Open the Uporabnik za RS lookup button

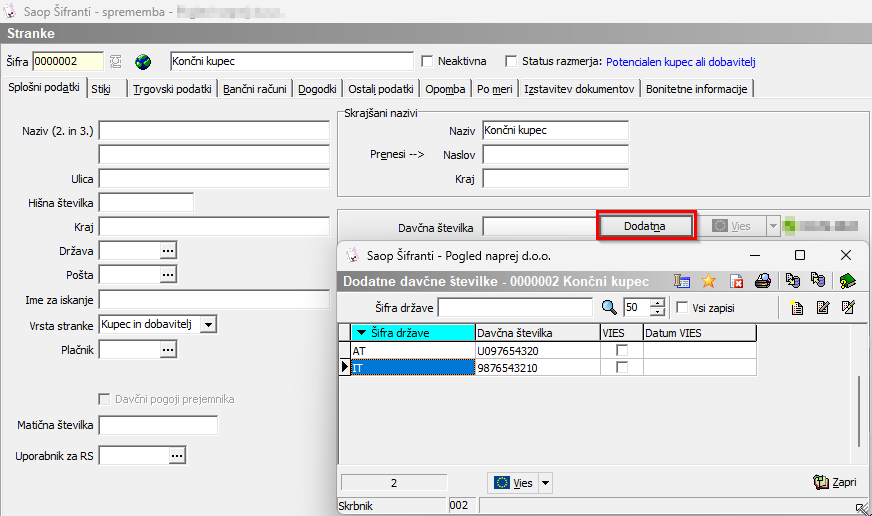[x=177, y=456]
